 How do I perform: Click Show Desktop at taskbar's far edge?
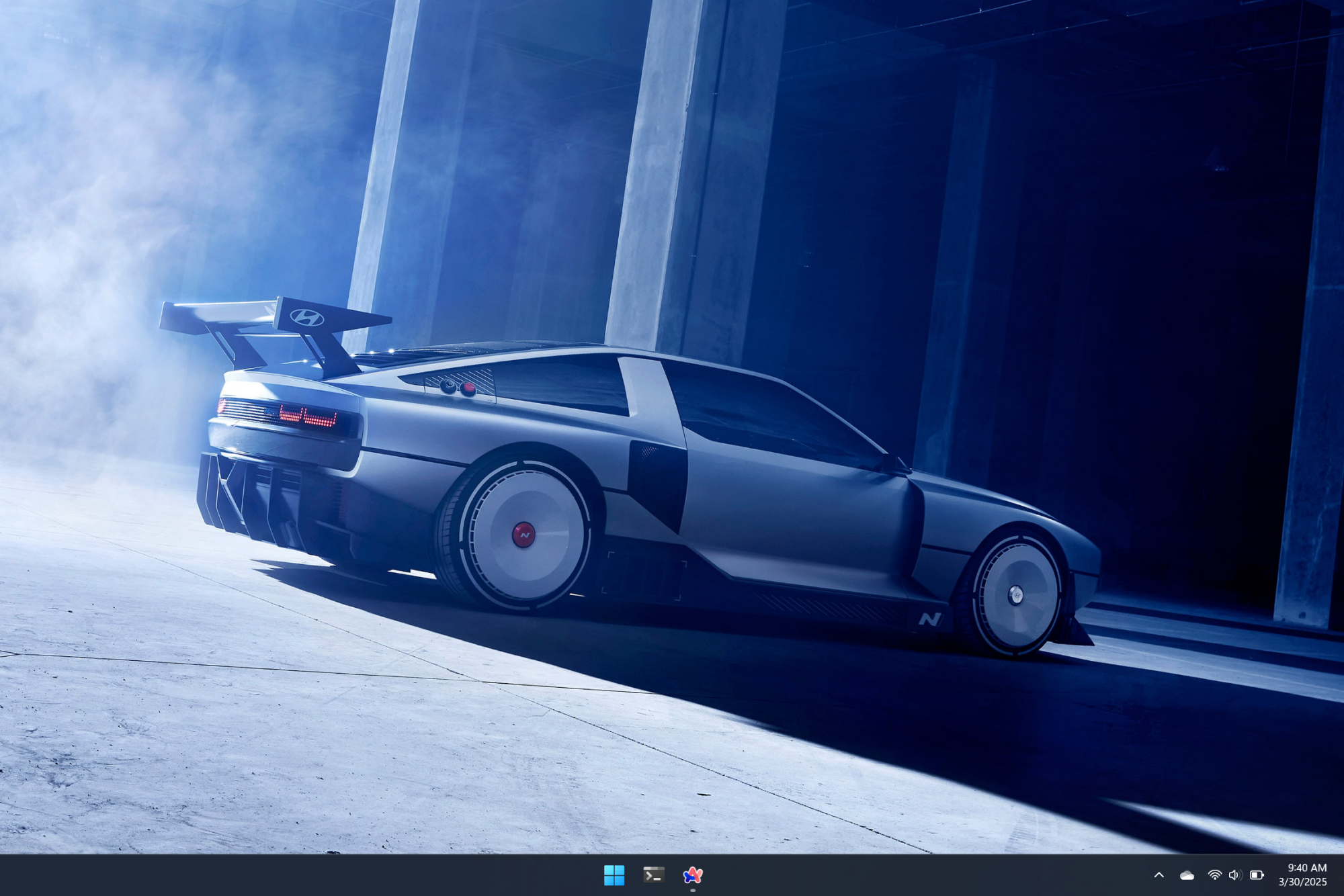1341,875
